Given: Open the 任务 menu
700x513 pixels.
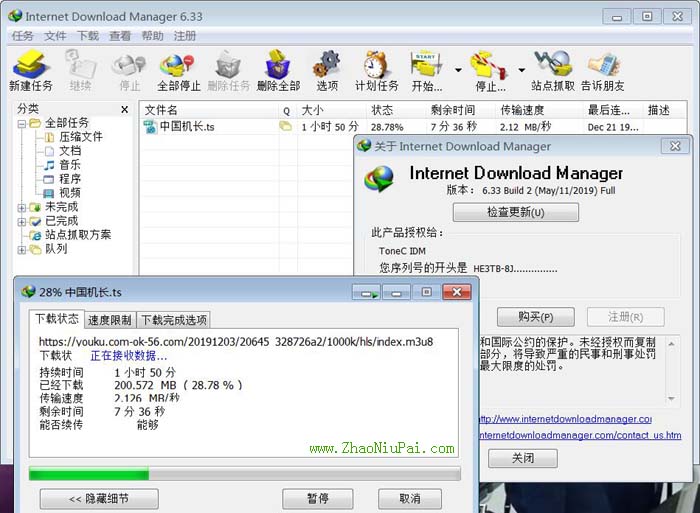Looking at the screenshot, I should 22,36.
